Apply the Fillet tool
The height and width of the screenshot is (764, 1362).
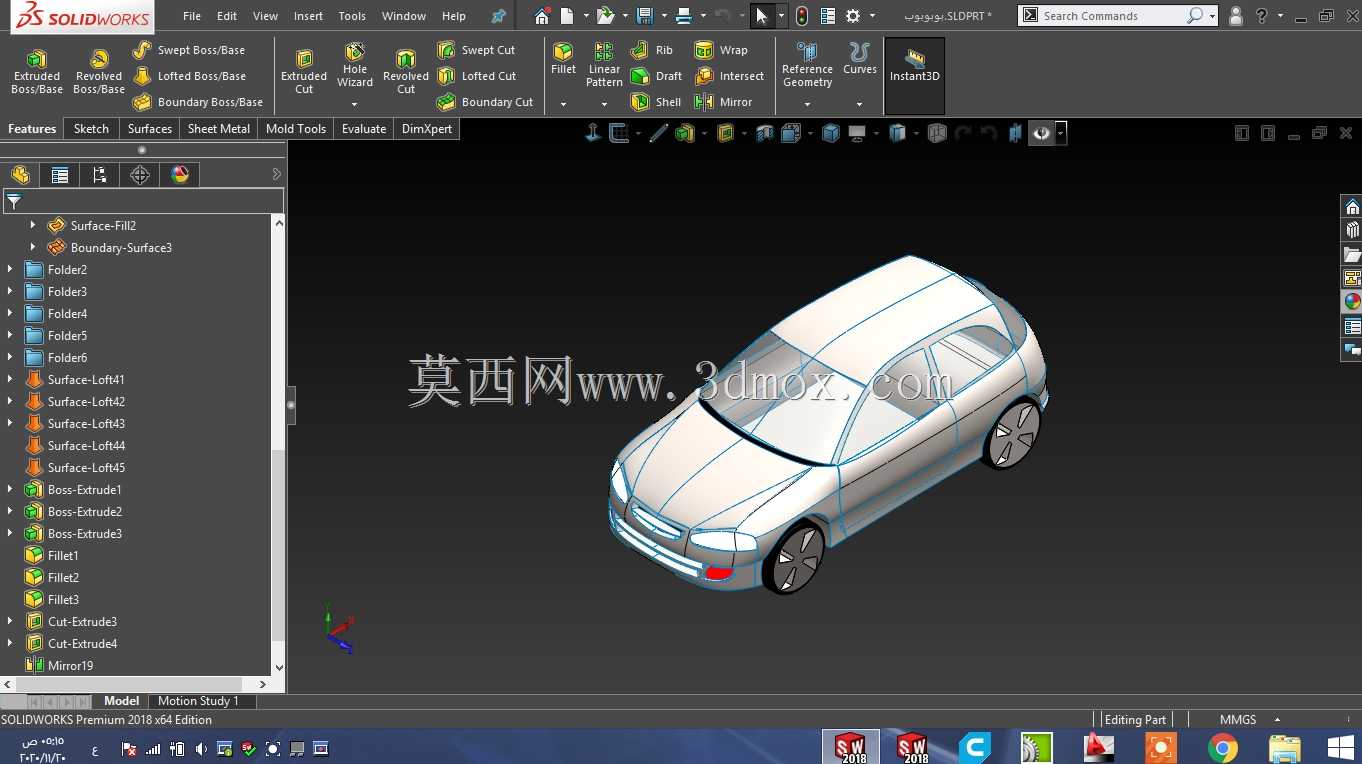click(x=563, y=59)
